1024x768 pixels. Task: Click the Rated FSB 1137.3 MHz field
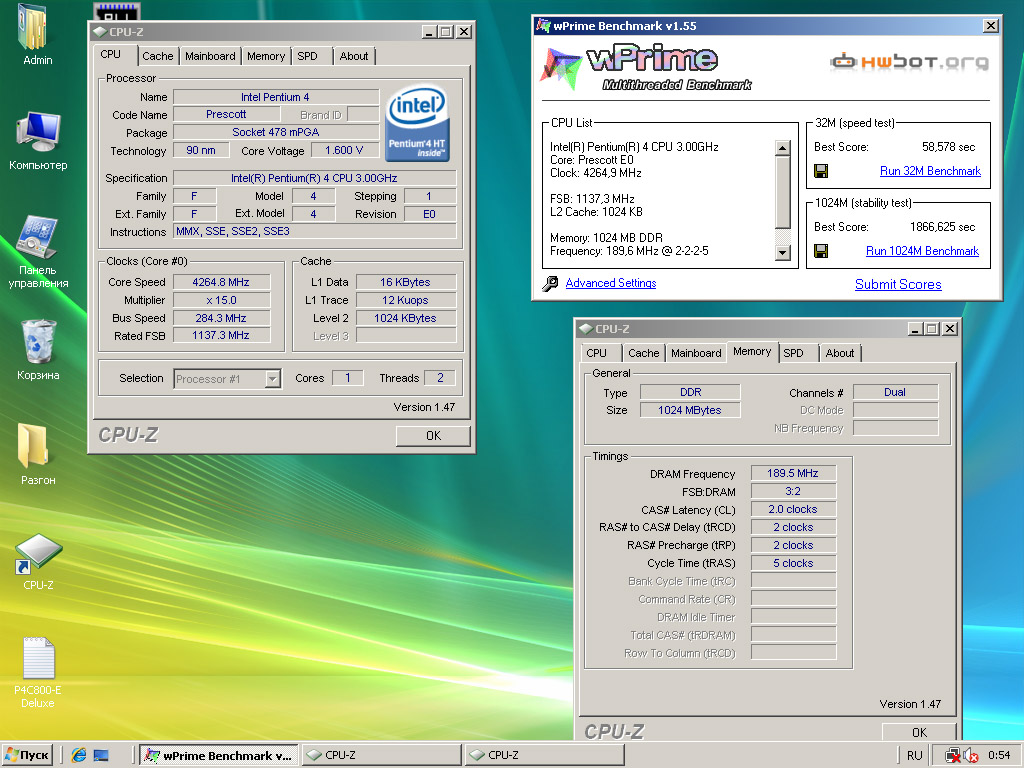(221, 336)
